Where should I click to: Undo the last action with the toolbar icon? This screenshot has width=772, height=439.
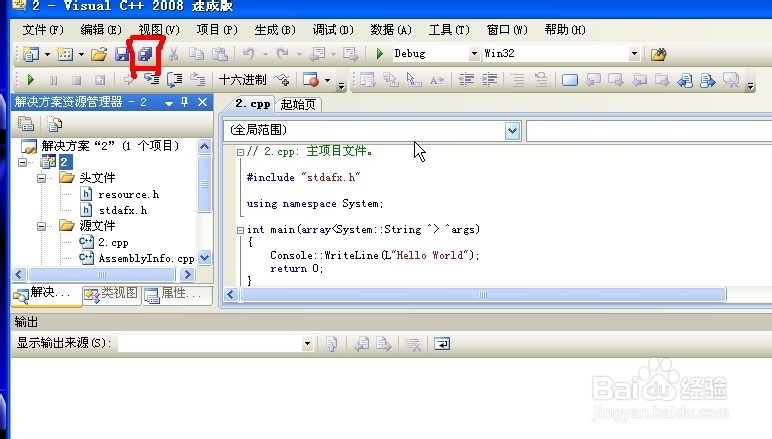click(249, 54)
